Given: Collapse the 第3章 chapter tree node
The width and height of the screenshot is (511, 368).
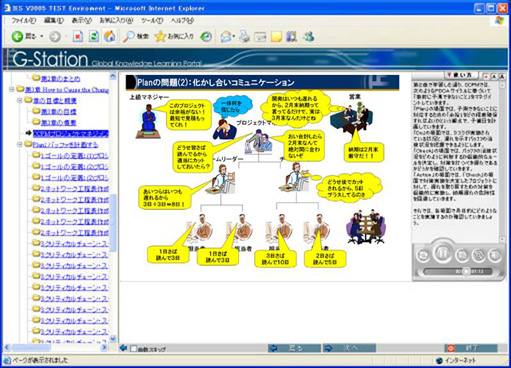Looking at the screenshot, I should coord(12,89).
